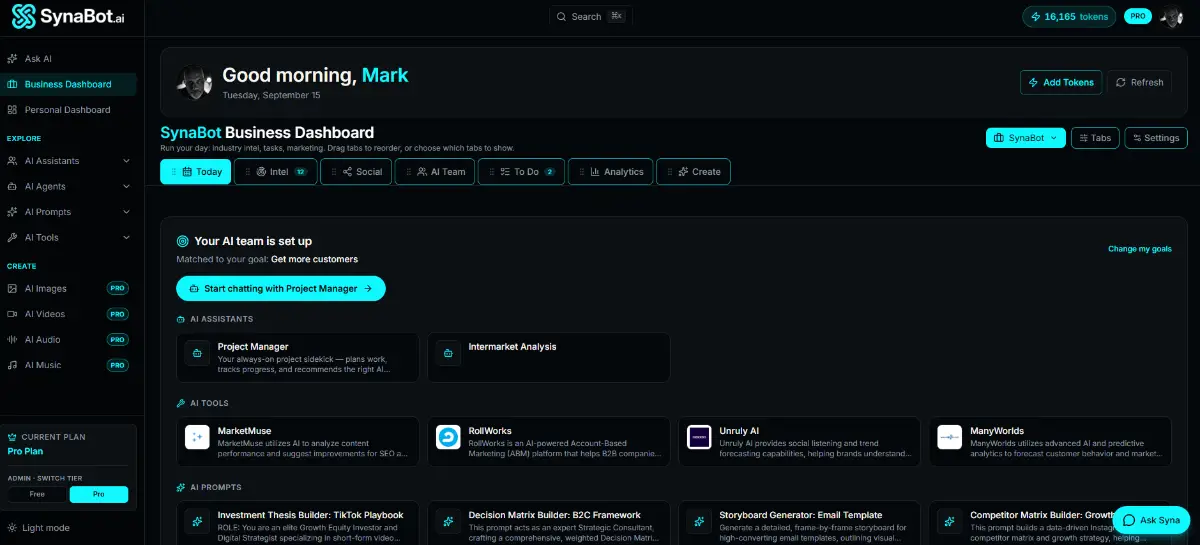Click the PRO badge next to AI Music
This screenshot has height=545, width=1200.
tap(118, 365)
